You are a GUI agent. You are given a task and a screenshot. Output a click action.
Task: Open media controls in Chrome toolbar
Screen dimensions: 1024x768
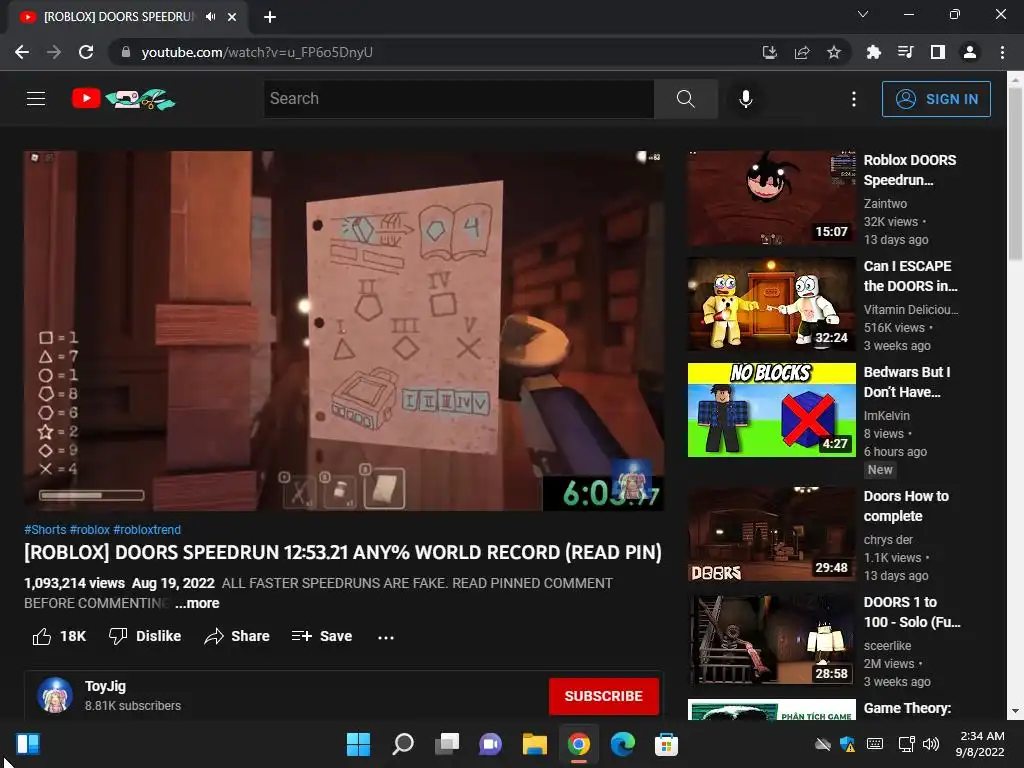[x=905, y=52]
